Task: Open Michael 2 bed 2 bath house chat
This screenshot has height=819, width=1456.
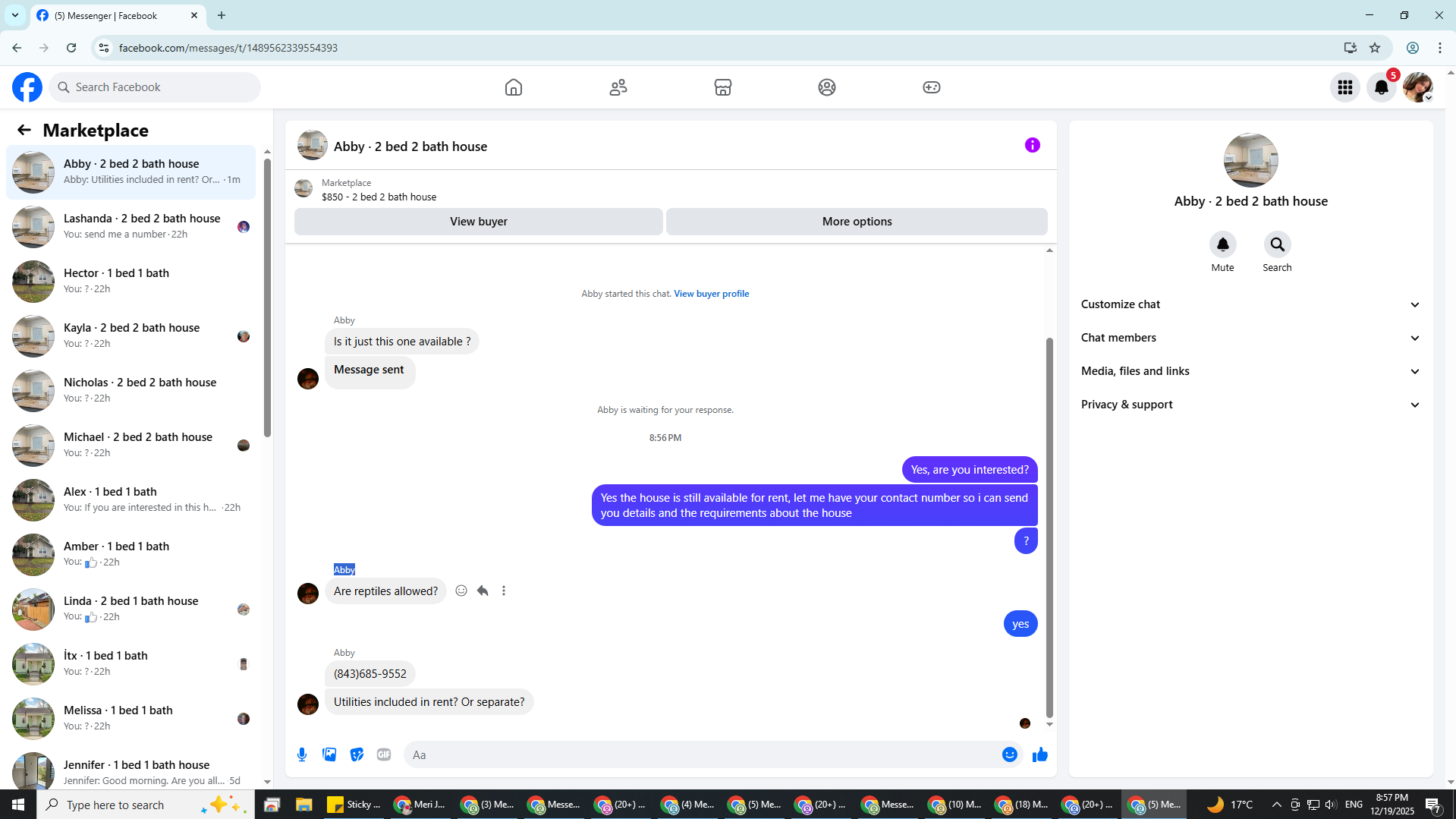Action: click(x=131, y=445)
